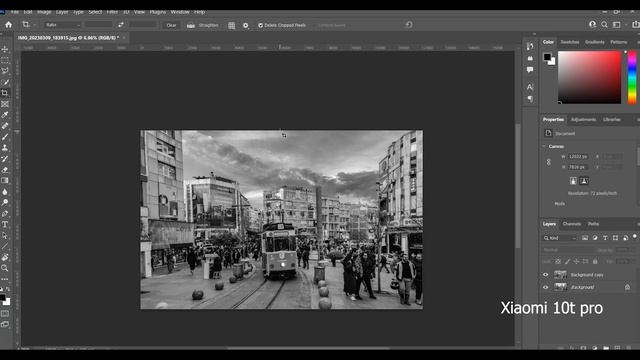This screenshot has width=640, height=360.
Task: Select the Eraser tool
Action: (5, 170)
